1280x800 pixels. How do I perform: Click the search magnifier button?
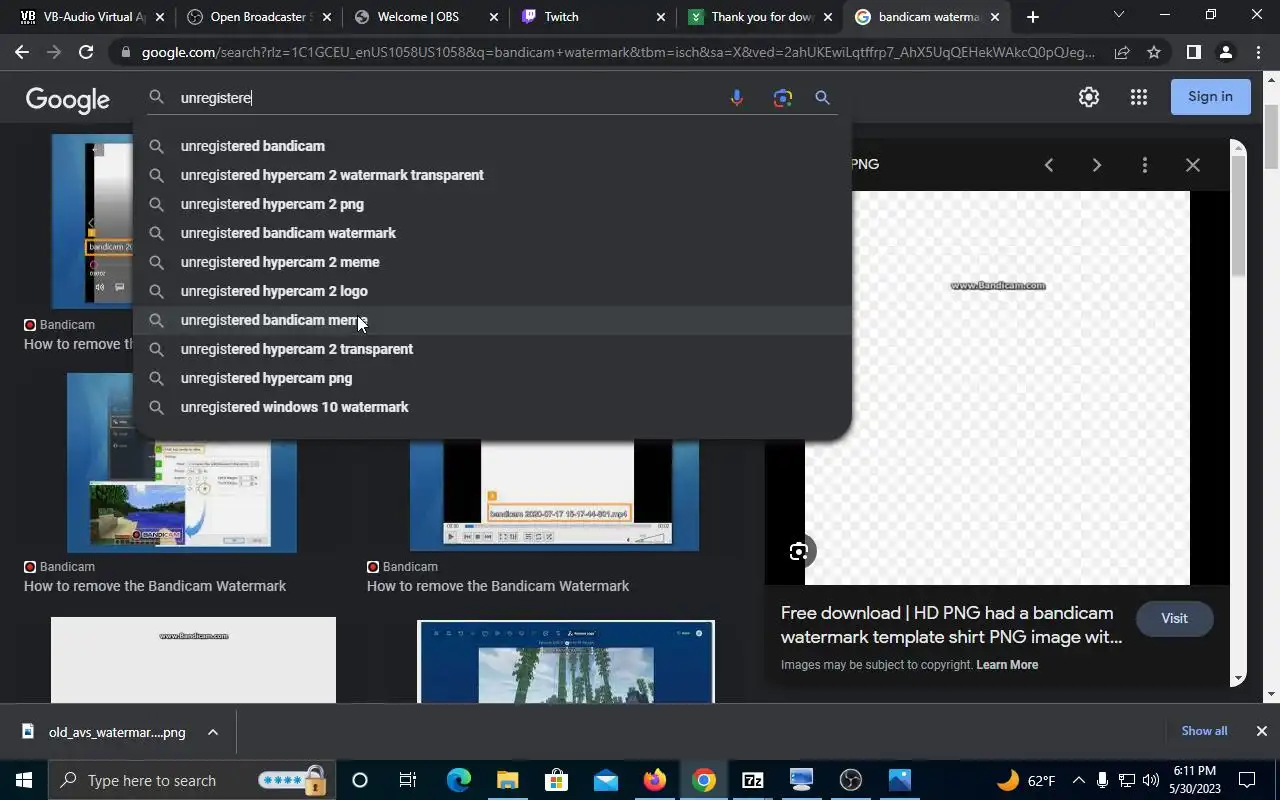pyautogui.click(x=822, y=98)
